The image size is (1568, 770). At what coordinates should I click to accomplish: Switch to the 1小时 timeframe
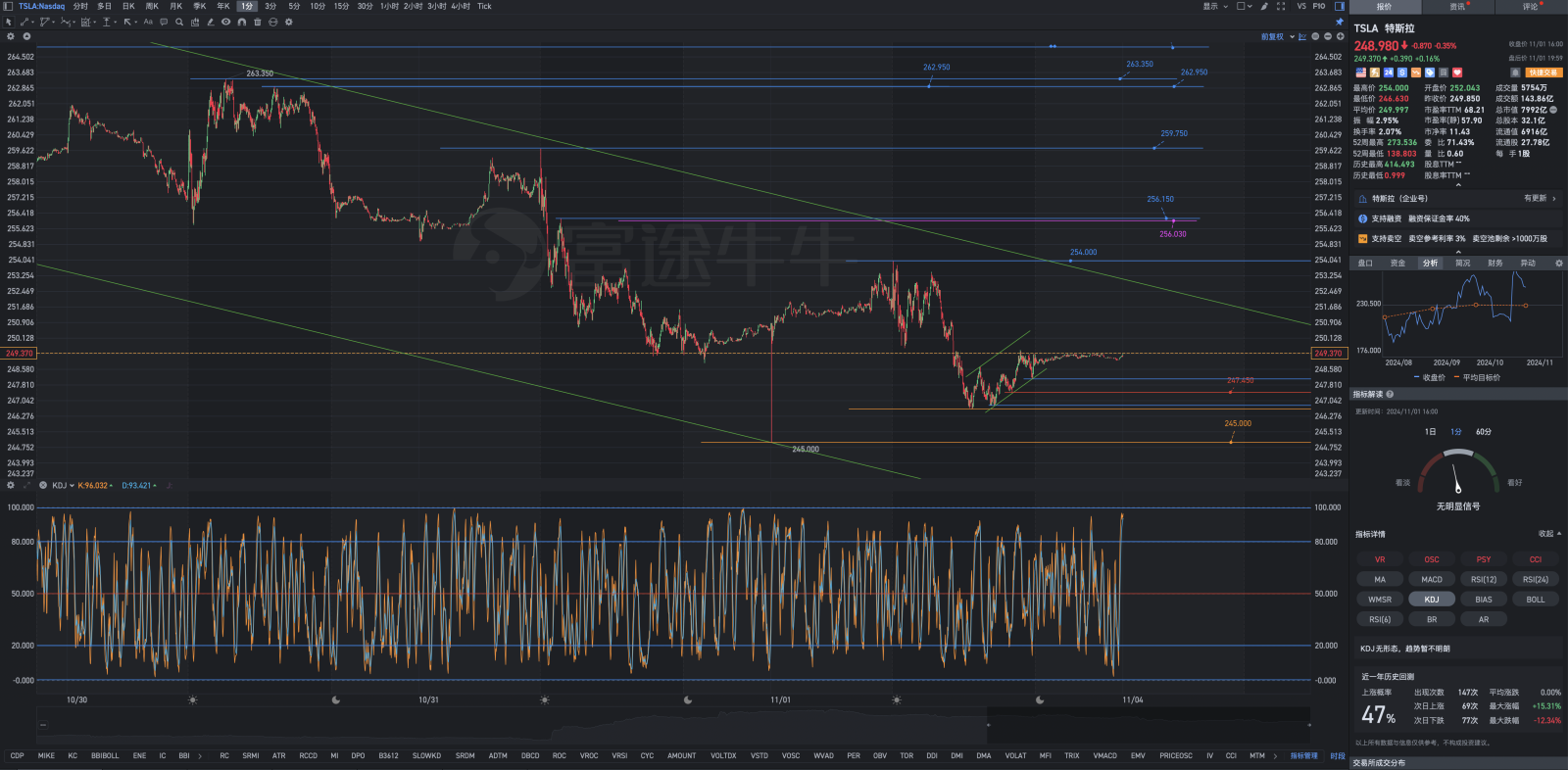tap(389, 6)
